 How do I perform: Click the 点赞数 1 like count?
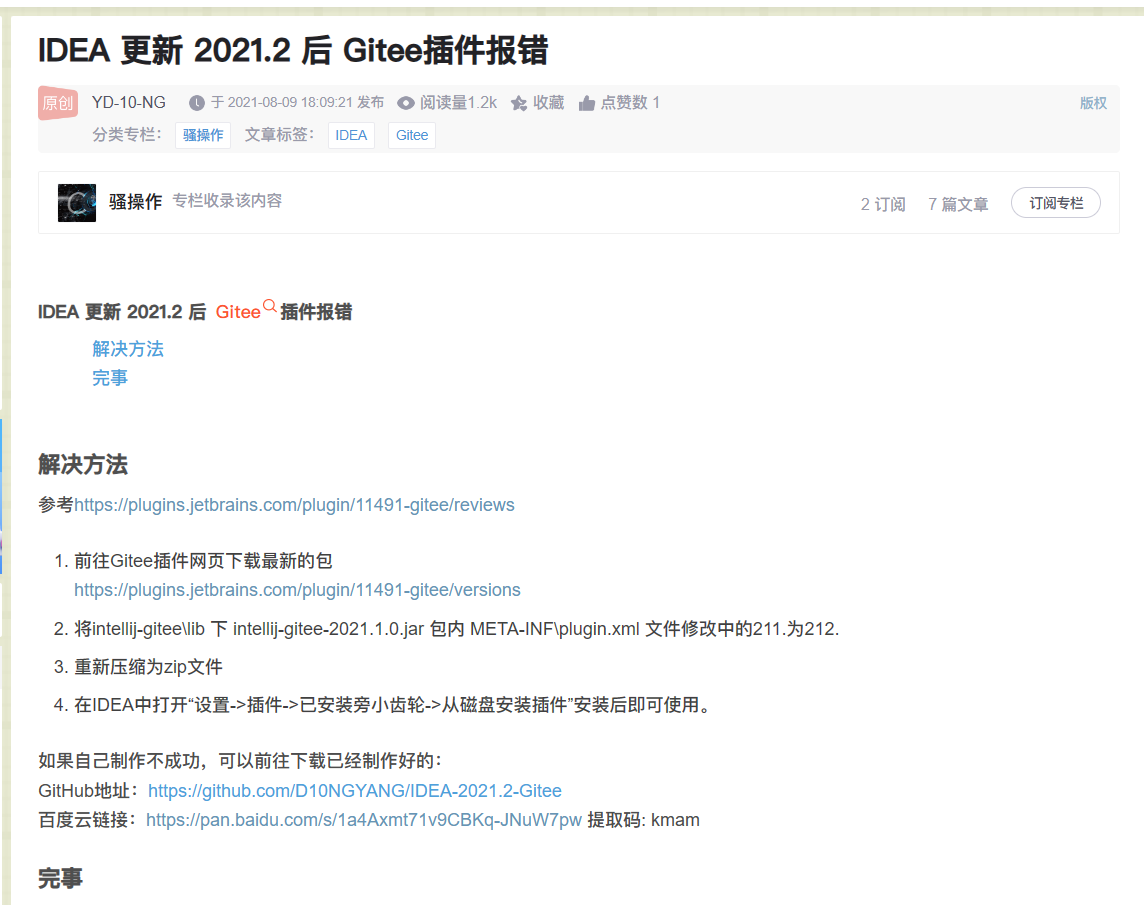pos(630,103)
